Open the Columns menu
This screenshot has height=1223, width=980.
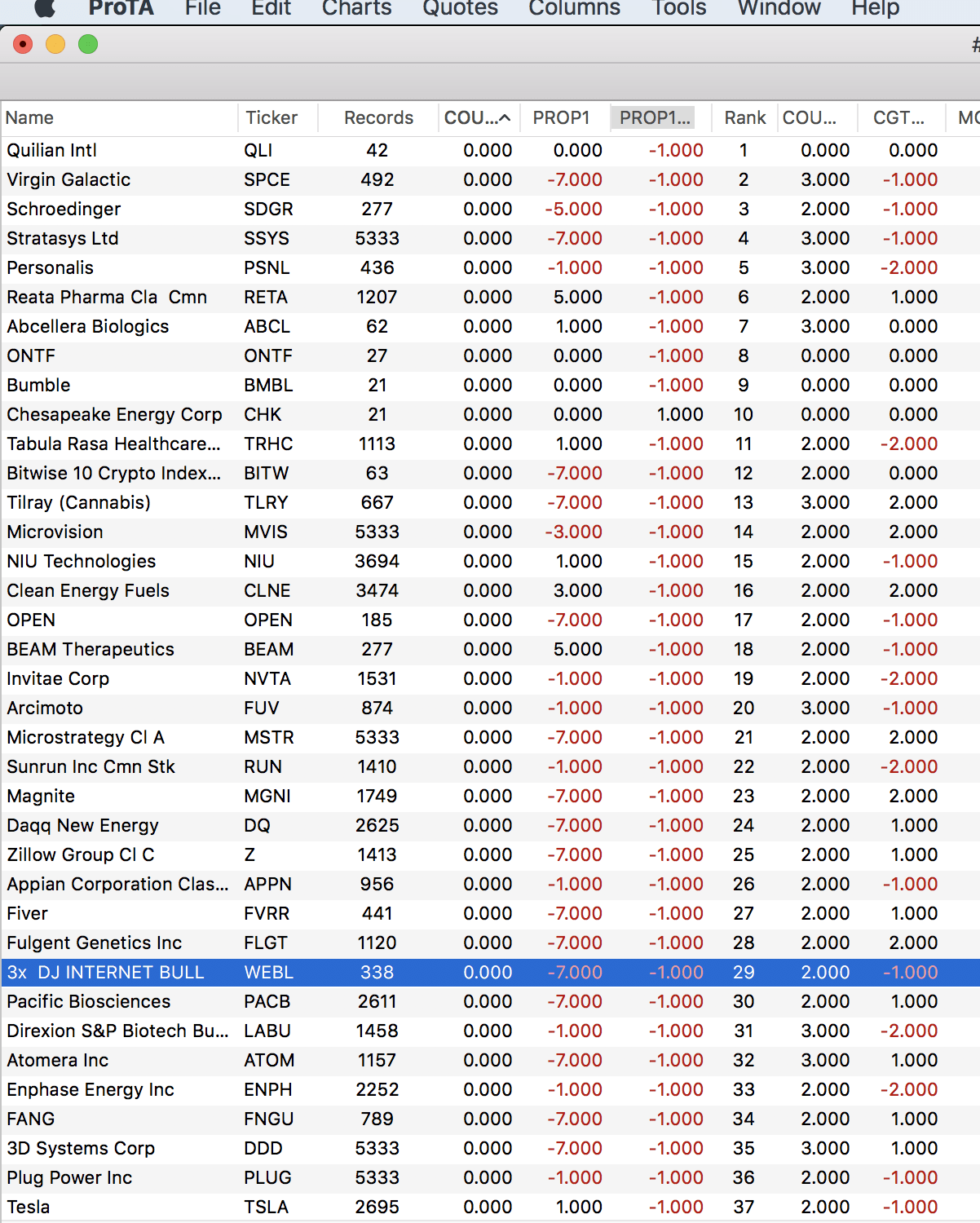click(x=575, y=8)
